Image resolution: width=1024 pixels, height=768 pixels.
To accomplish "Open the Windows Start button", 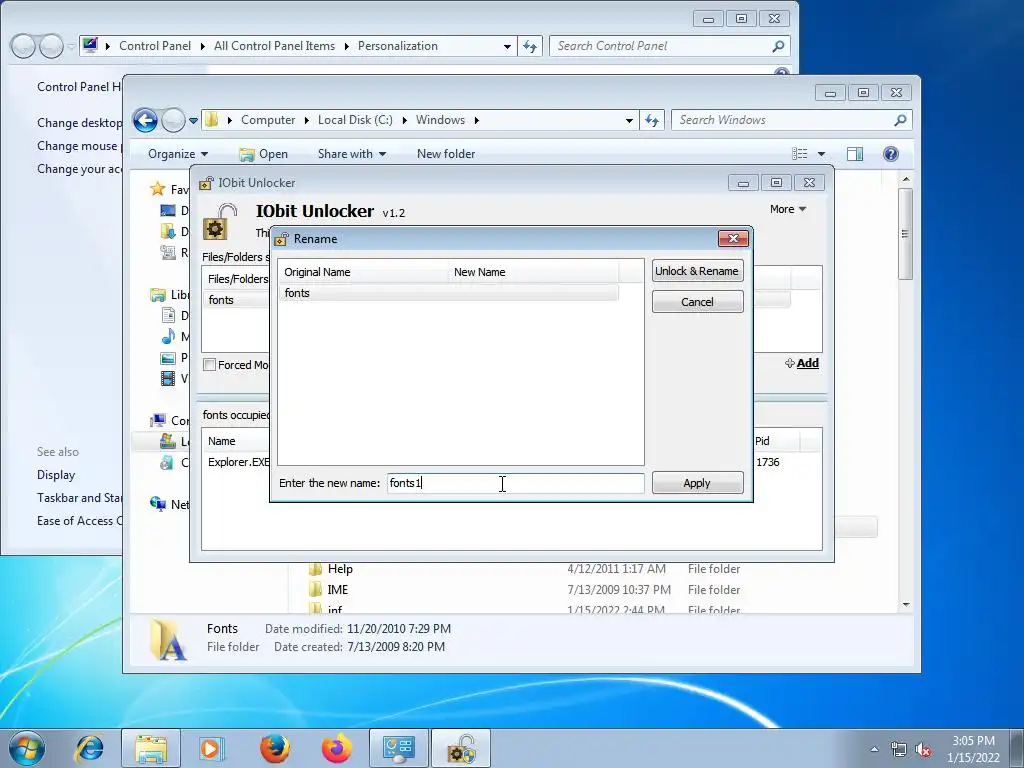I will coord(27,748).
